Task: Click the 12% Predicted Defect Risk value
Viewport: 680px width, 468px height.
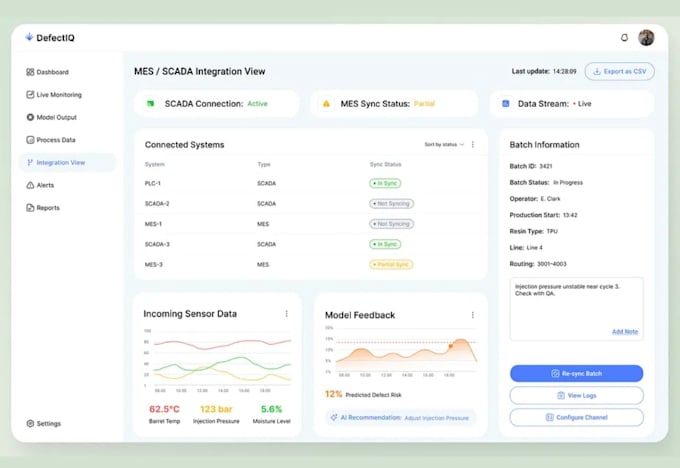Action: coord(333,394)
